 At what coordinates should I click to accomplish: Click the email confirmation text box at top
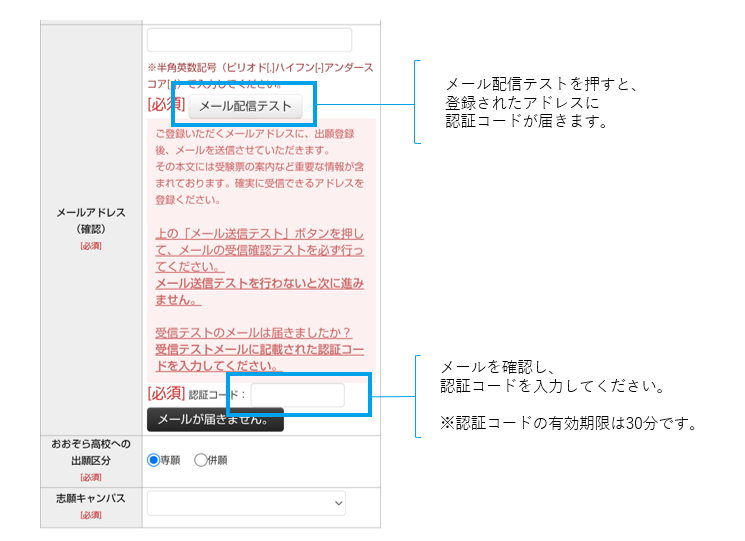click(249, 40)
